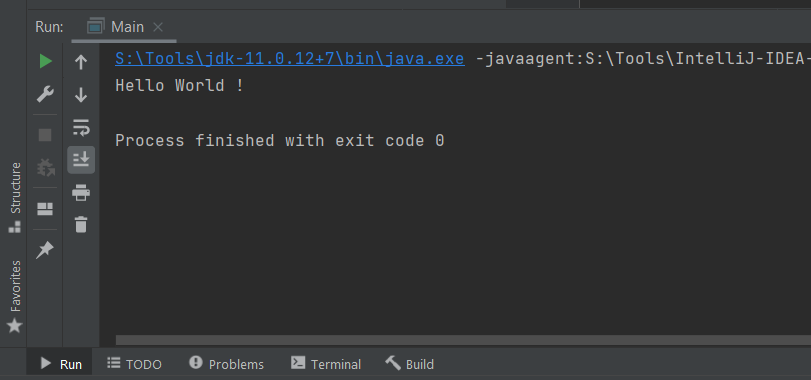
Task: Click the Print console output icon
Action: (81, 192)
